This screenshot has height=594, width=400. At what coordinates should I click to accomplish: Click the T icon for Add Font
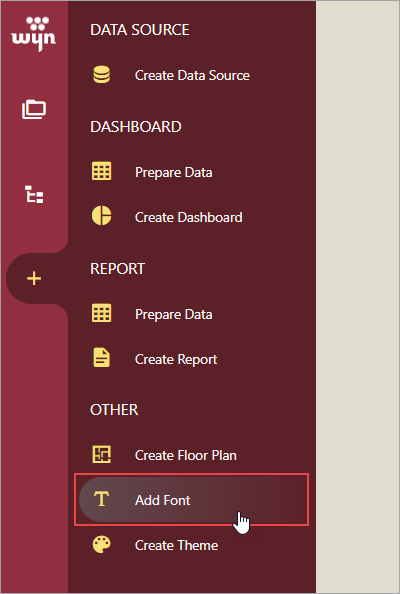tap(102, 499)
